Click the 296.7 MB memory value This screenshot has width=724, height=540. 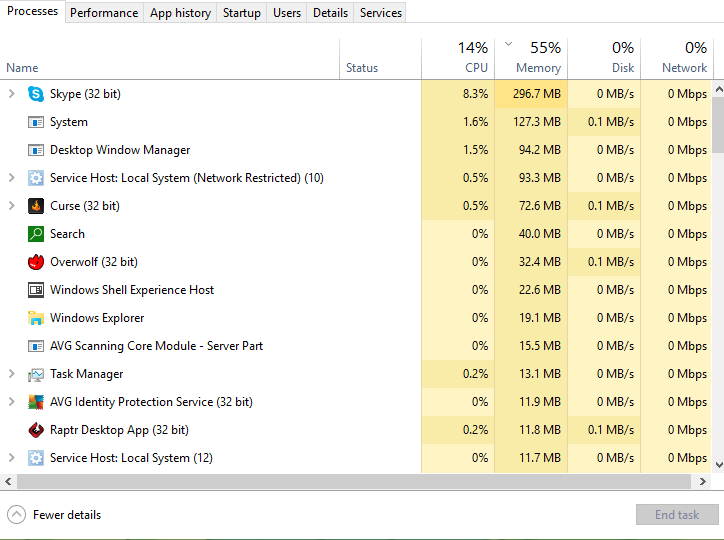click(537, 94)
